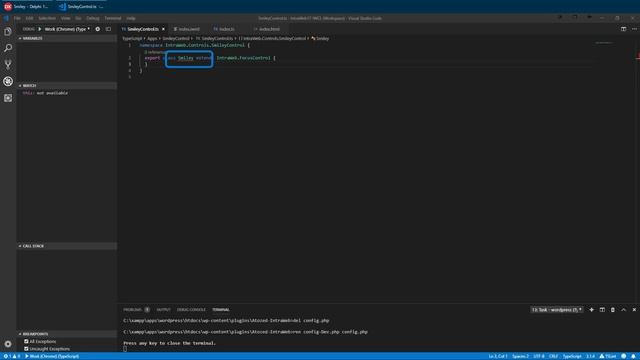Switch to the Problems panel tab
The image size is (640, 360).
(x=136, y=310)
